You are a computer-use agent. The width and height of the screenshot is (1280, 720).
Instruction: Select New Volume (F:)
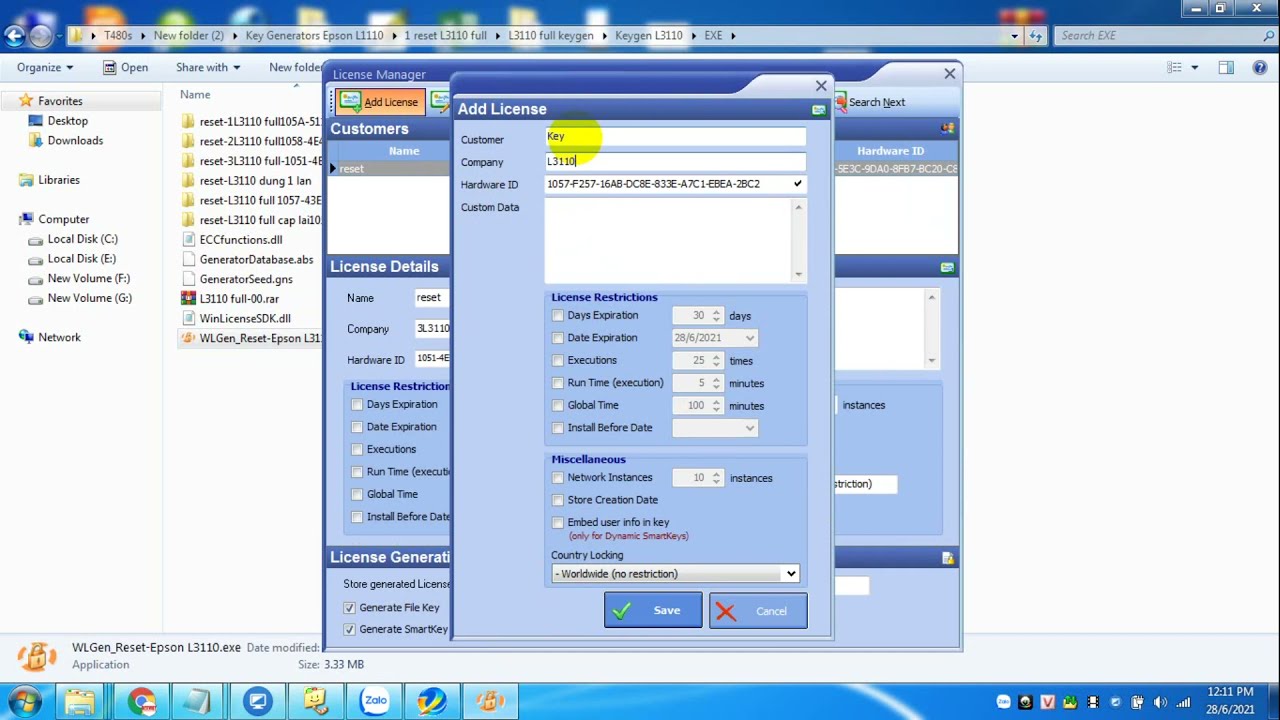88,279
